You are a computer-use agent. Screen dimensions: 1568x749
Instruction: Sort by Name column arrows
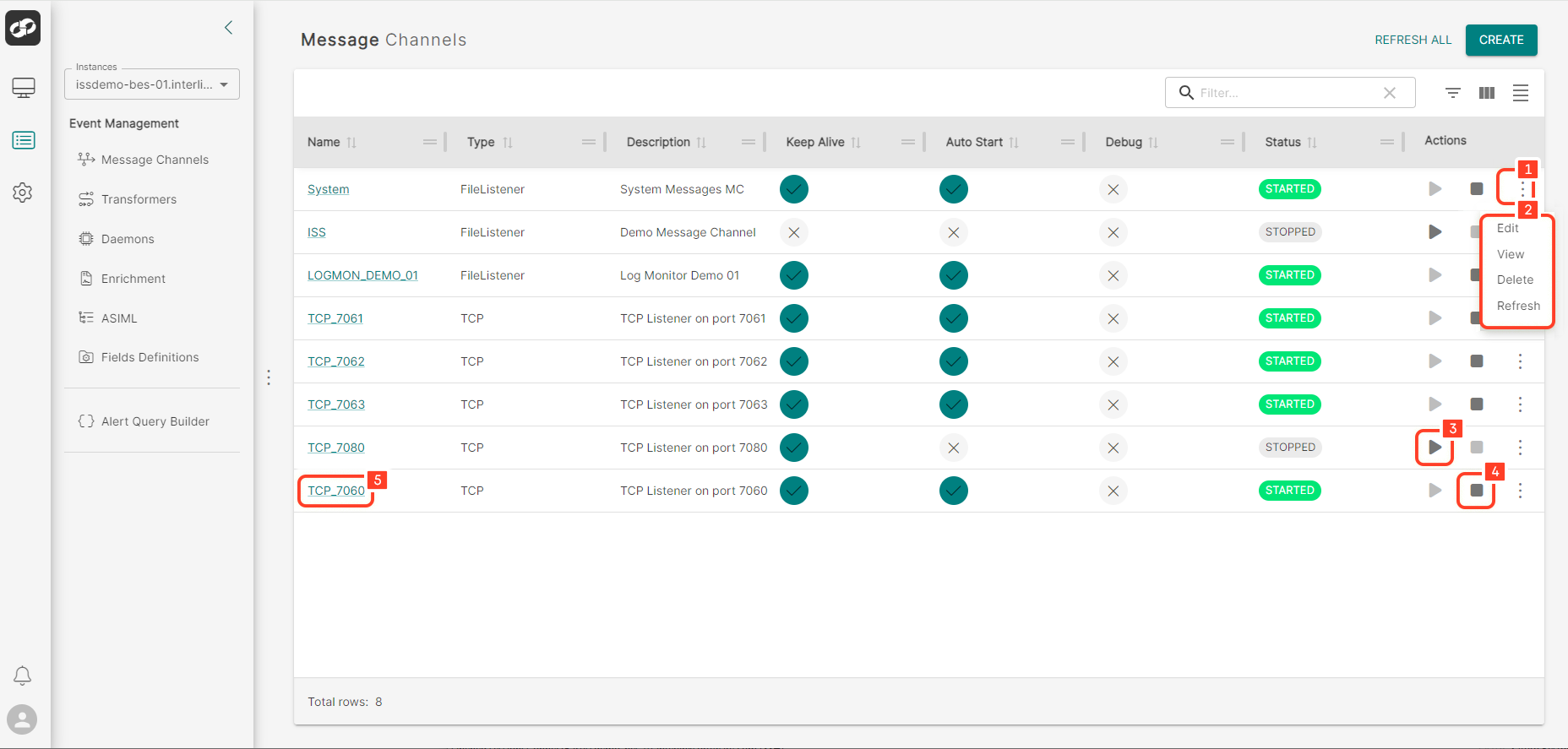tap(351, 143)
